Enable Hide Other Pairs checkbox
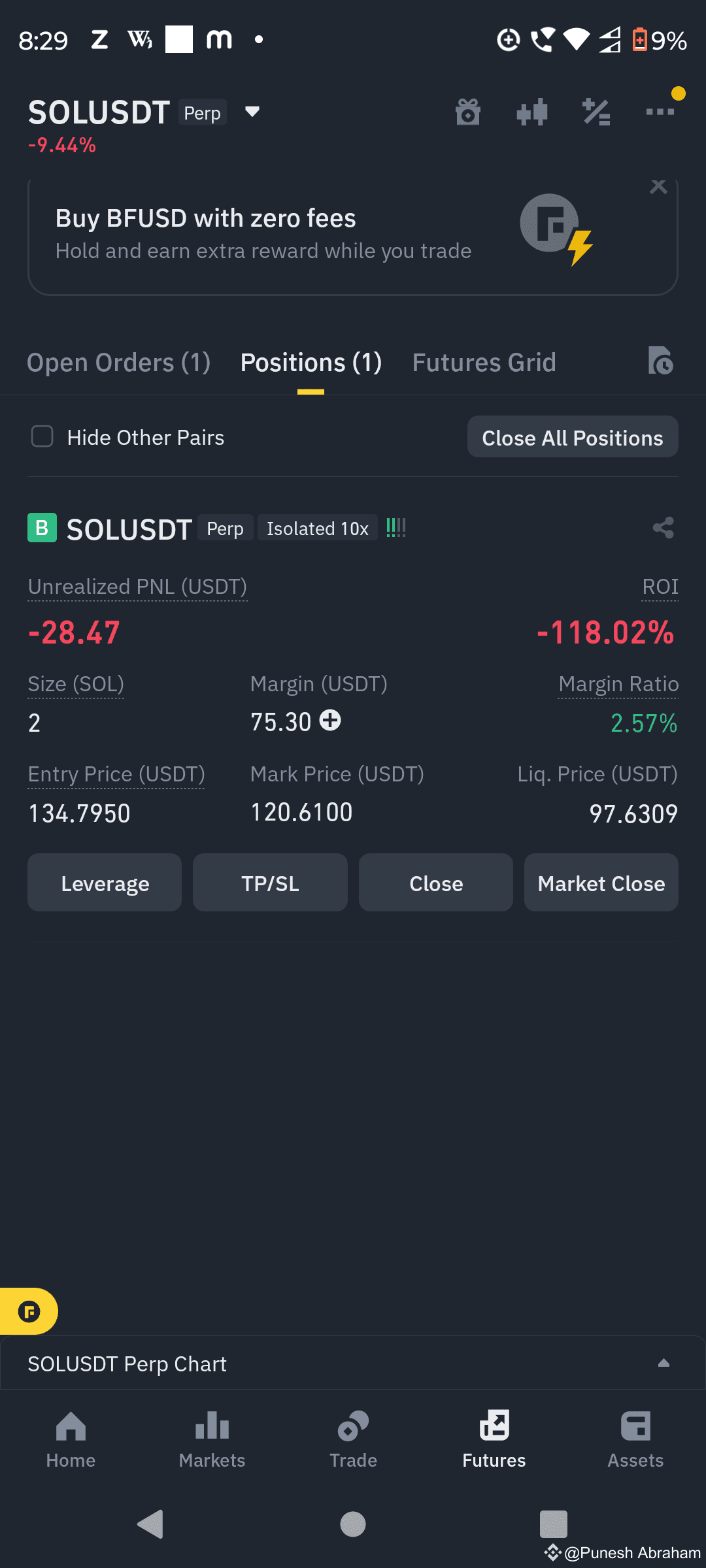Viewport: 706px width, 1568px height. 42,436
